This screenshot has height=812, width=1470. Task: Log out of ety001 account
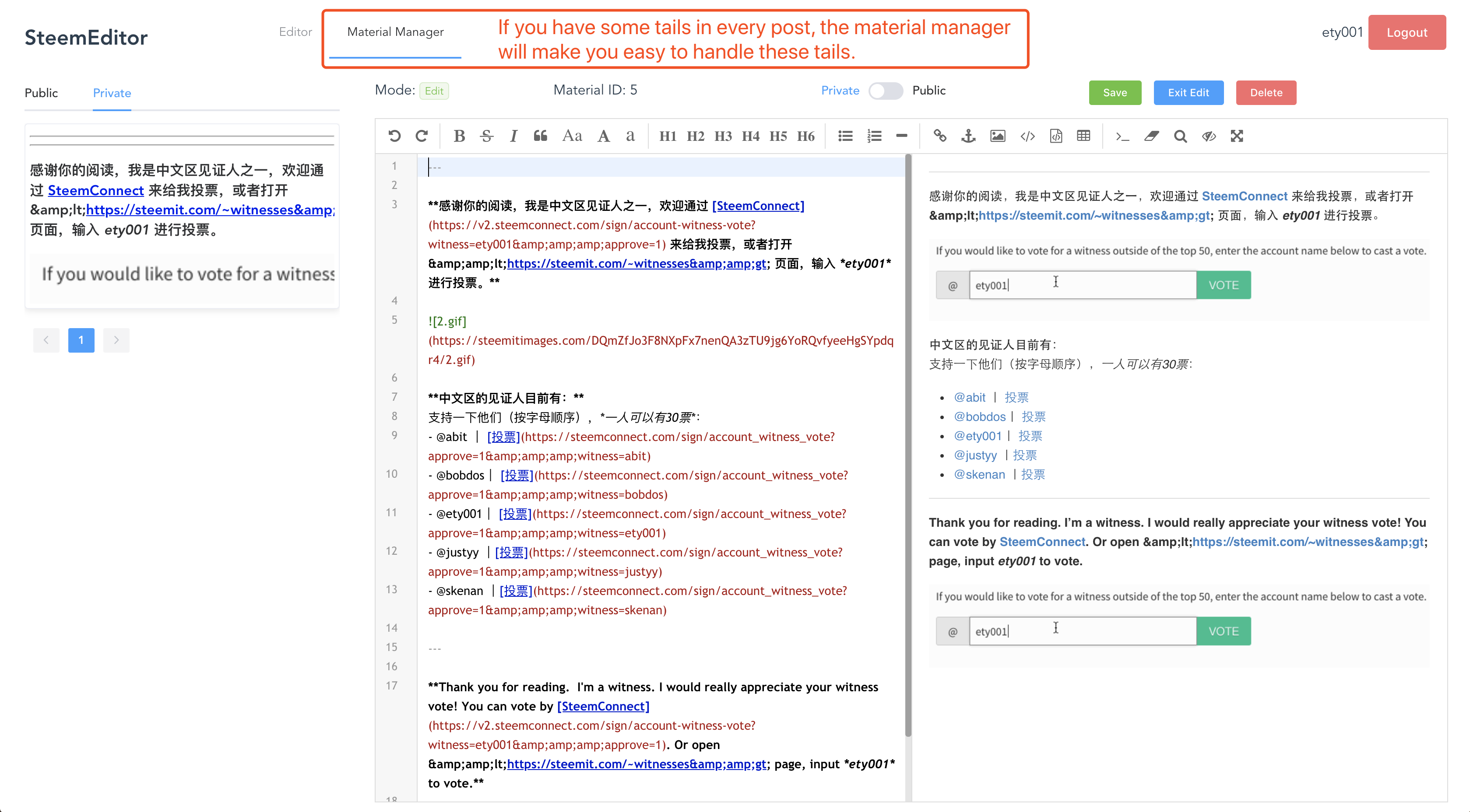(1407, 32)
